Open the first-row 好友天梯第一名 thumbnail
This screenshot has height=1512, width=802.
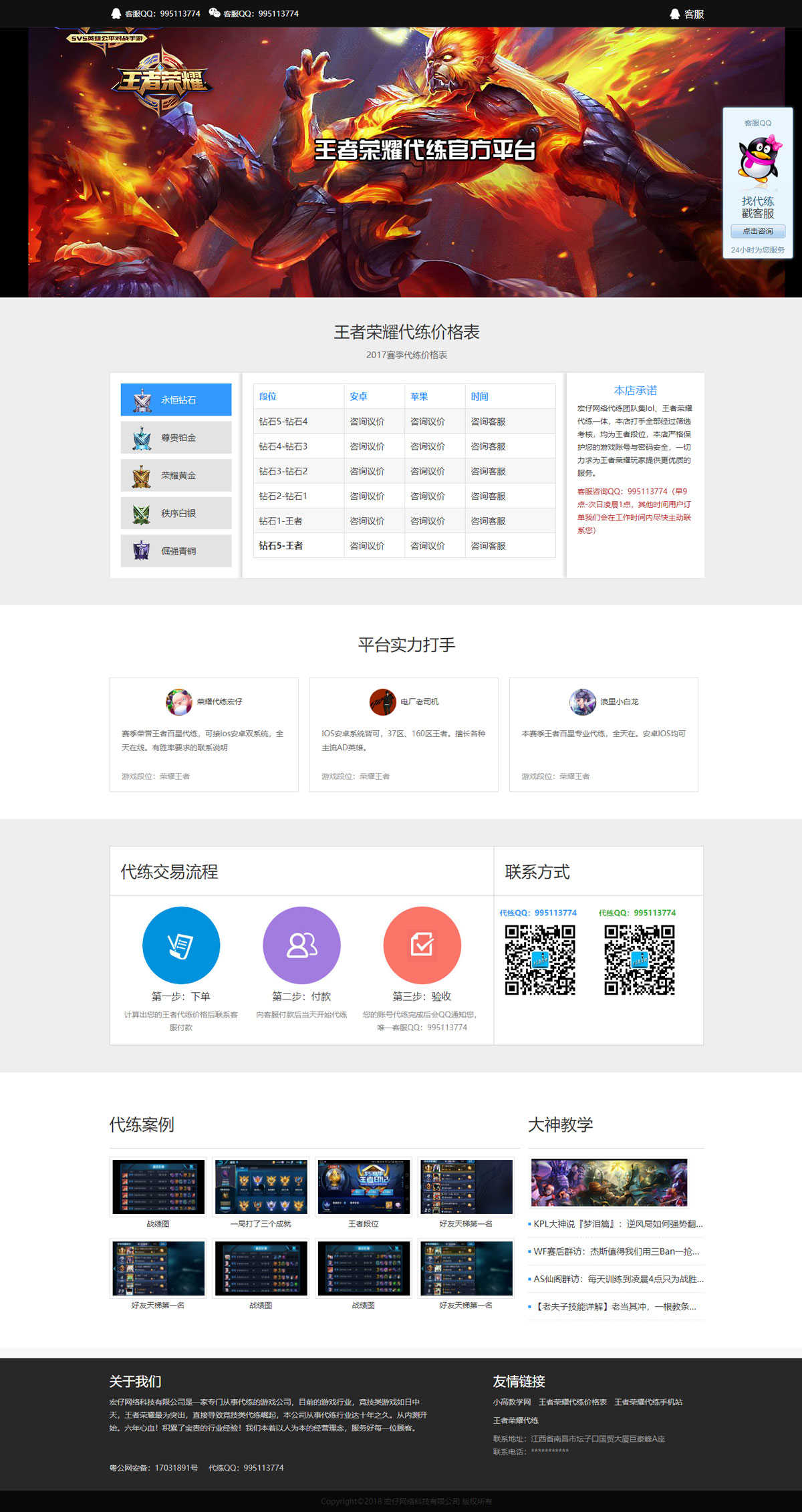(x=466, y=1187)
